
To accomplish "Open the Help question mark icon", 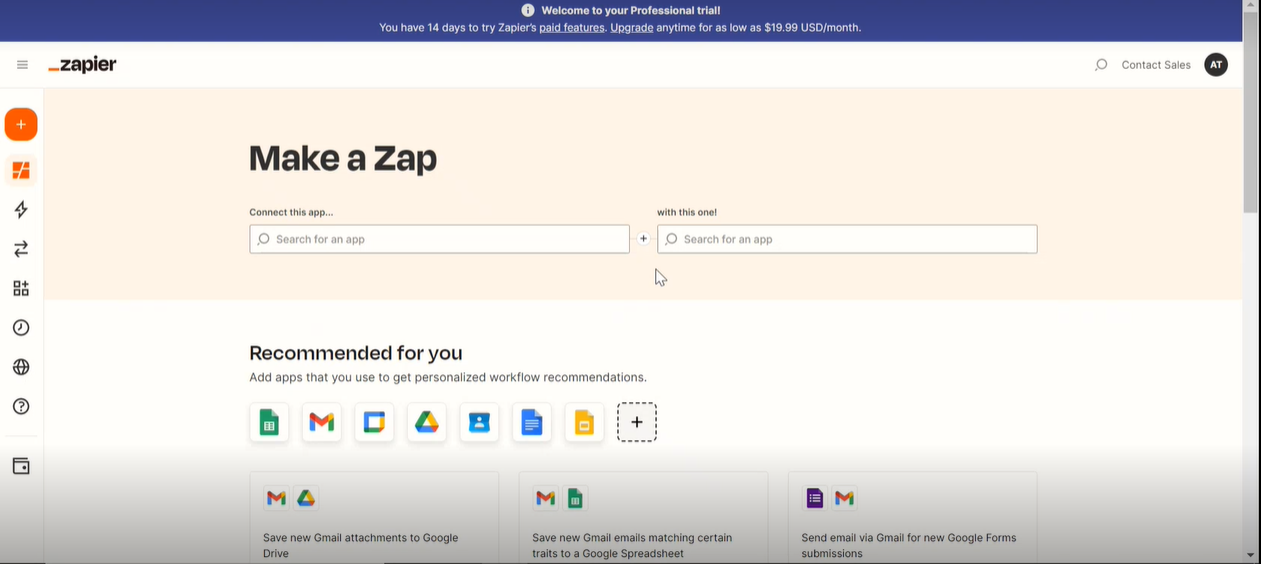I will 21,406.
